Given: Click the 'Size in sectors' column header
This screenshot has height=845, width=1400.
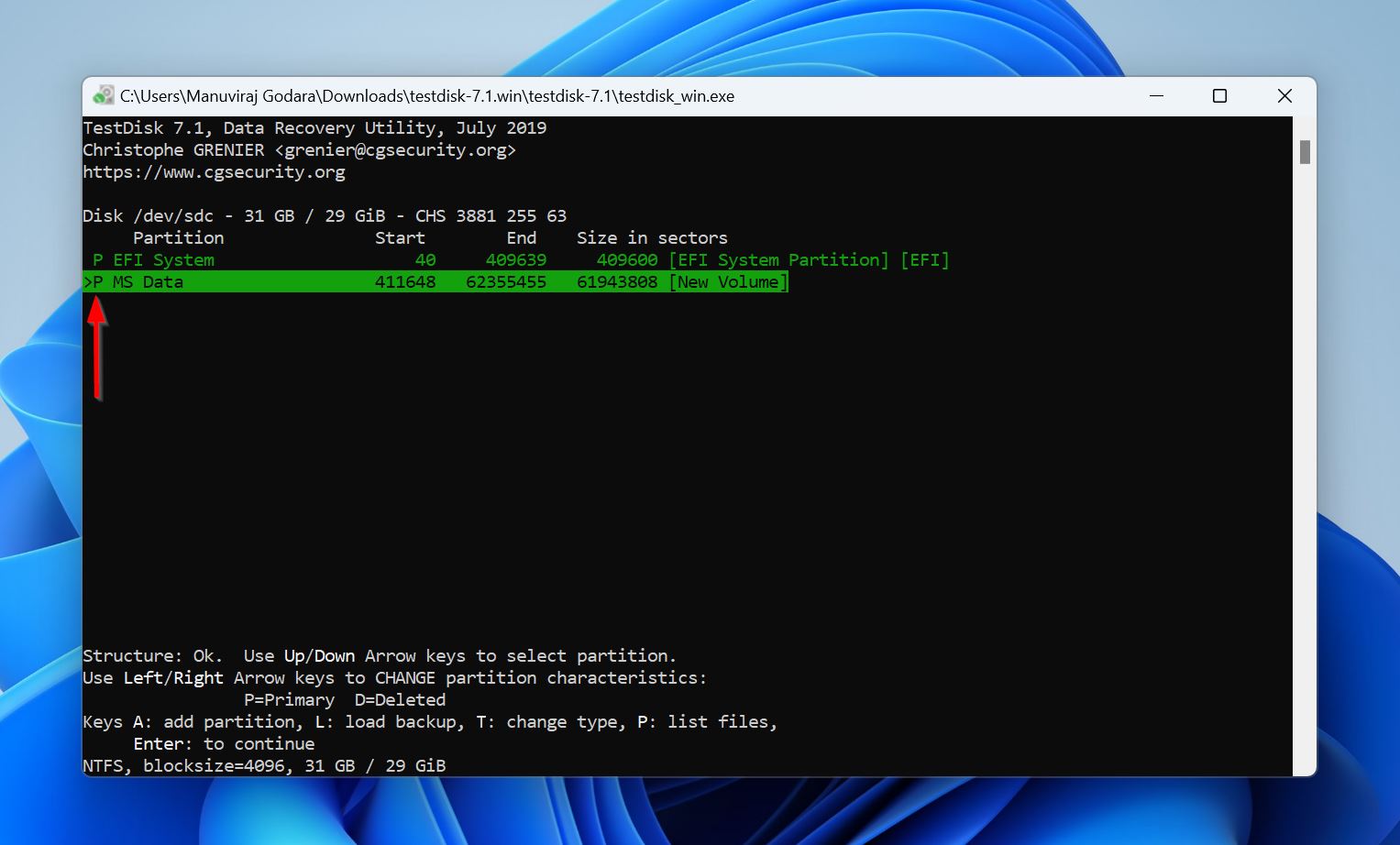Looking at the screenshot, I should [x=652, y=238].
